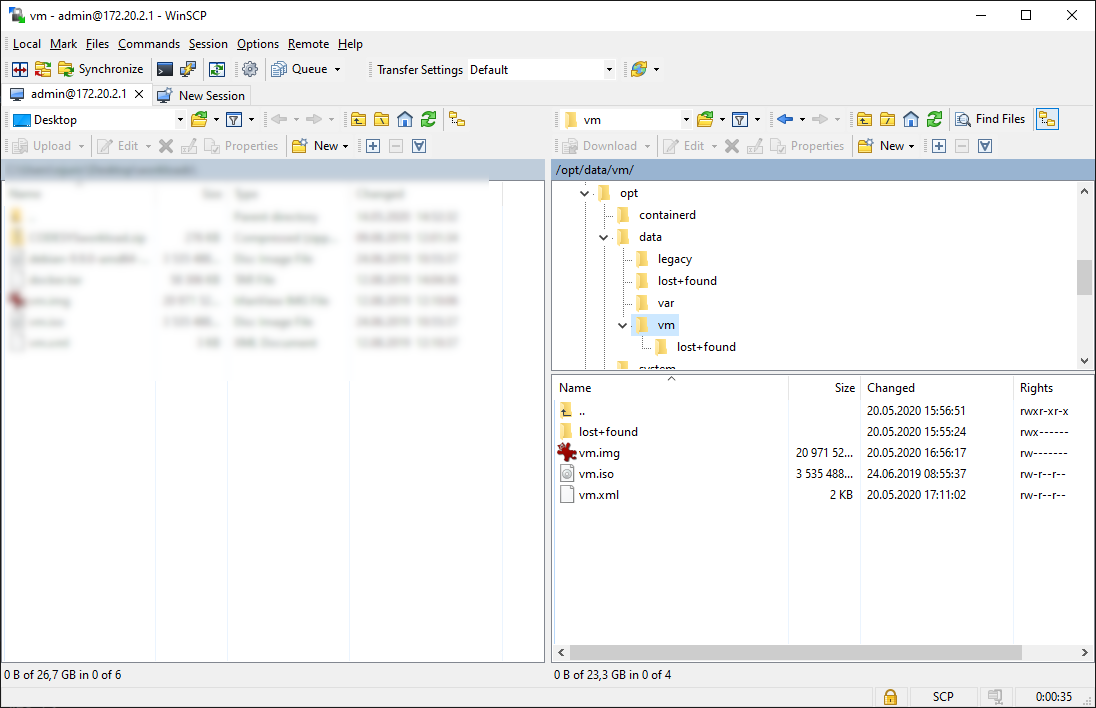Collapse the data folder in tree
The height and width of the screenshot is (708, 1096).
(x=603, y=237)
